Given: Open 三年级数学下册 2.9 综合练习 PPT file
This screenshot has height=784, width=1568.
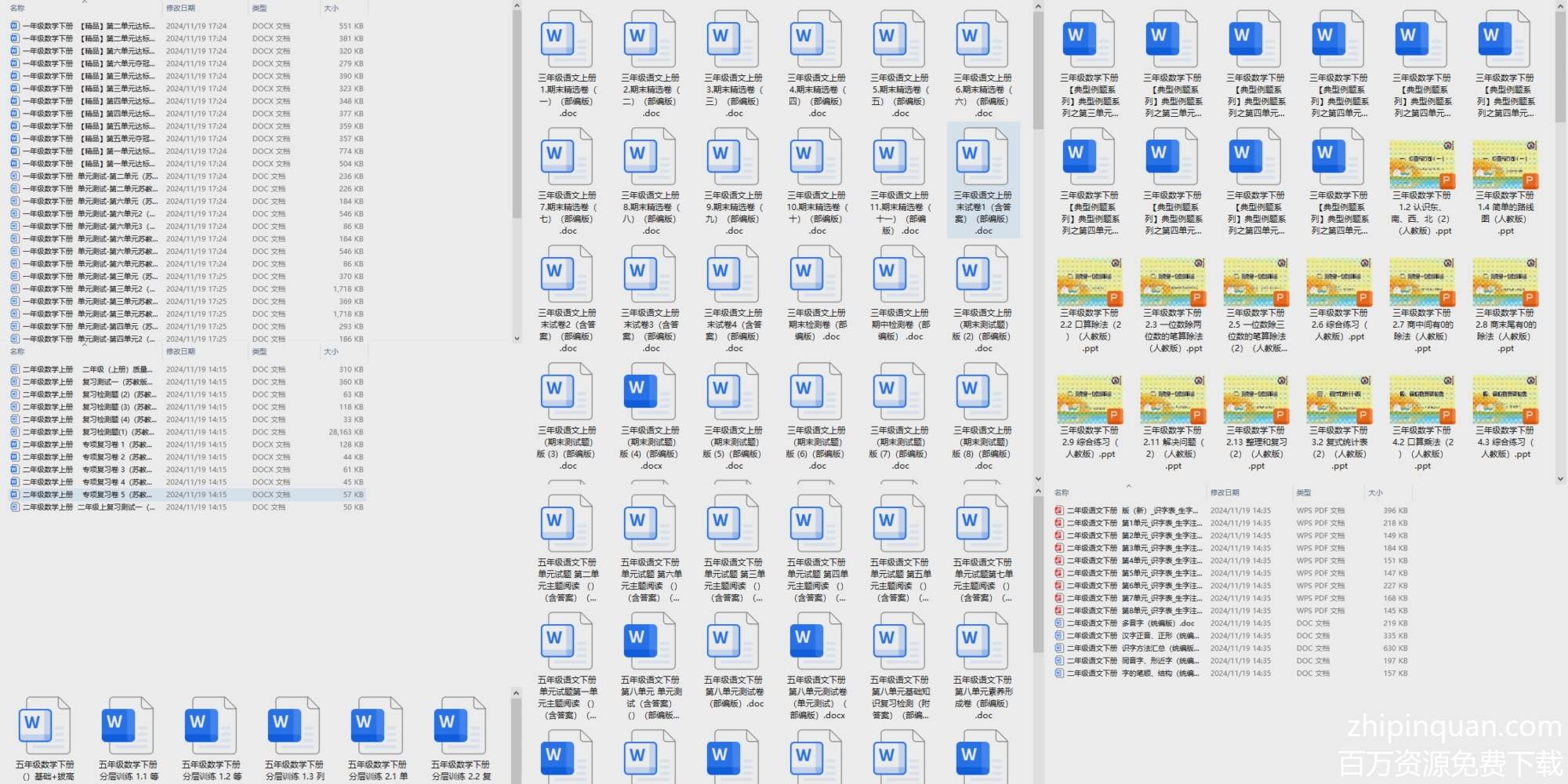Looking at the screenshot, I should pyautogui.click(x=1089, y=401).
